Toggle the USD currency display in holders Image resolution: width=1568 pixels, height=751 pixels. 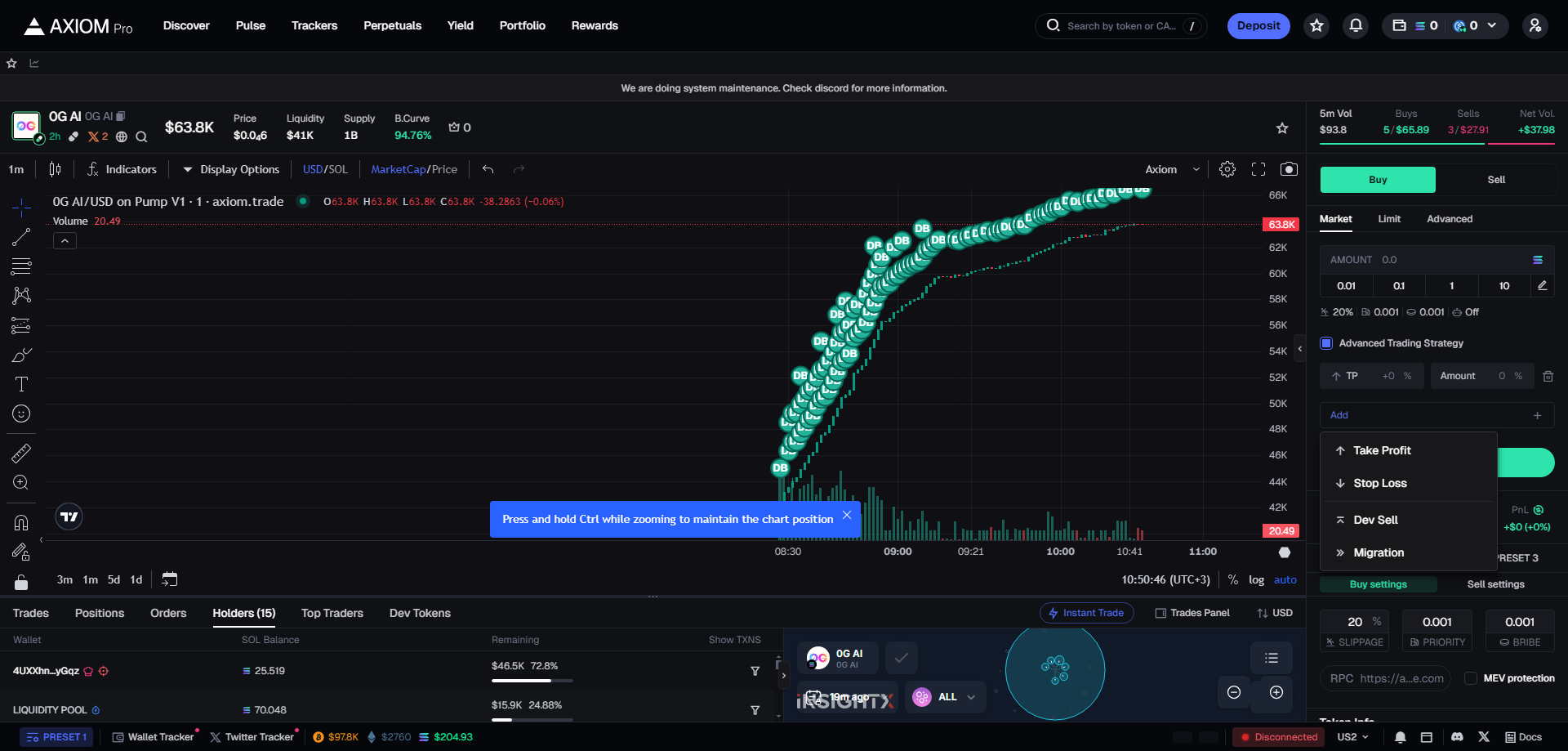tap(1275, 613)
